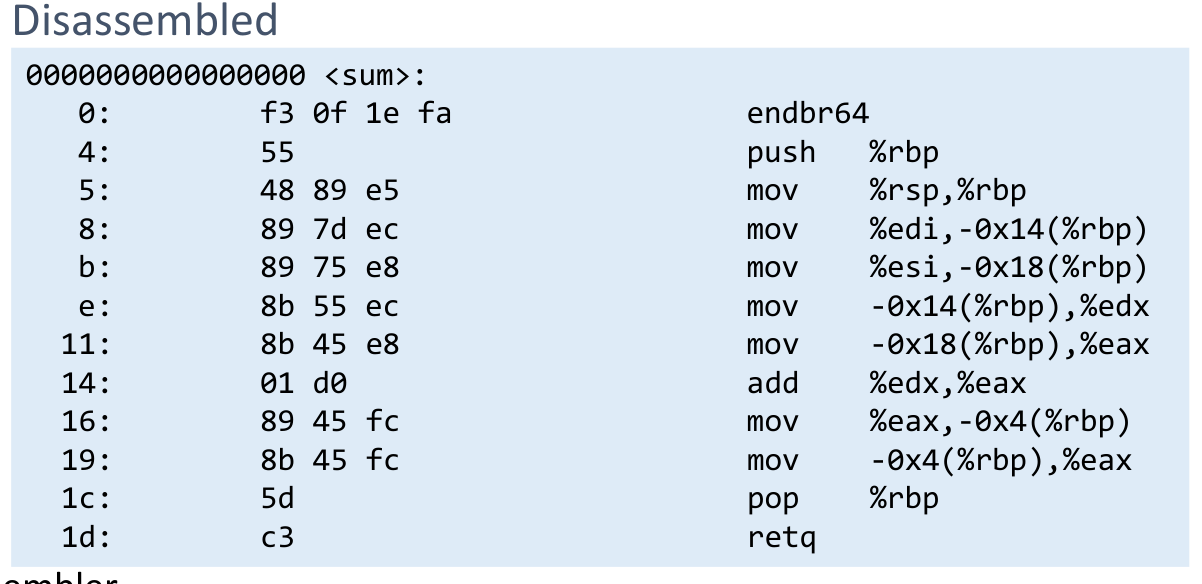Click operand %edi,-0x14(%rbp)
This screenshot has width=1202, height=584.
point(1008,230)
